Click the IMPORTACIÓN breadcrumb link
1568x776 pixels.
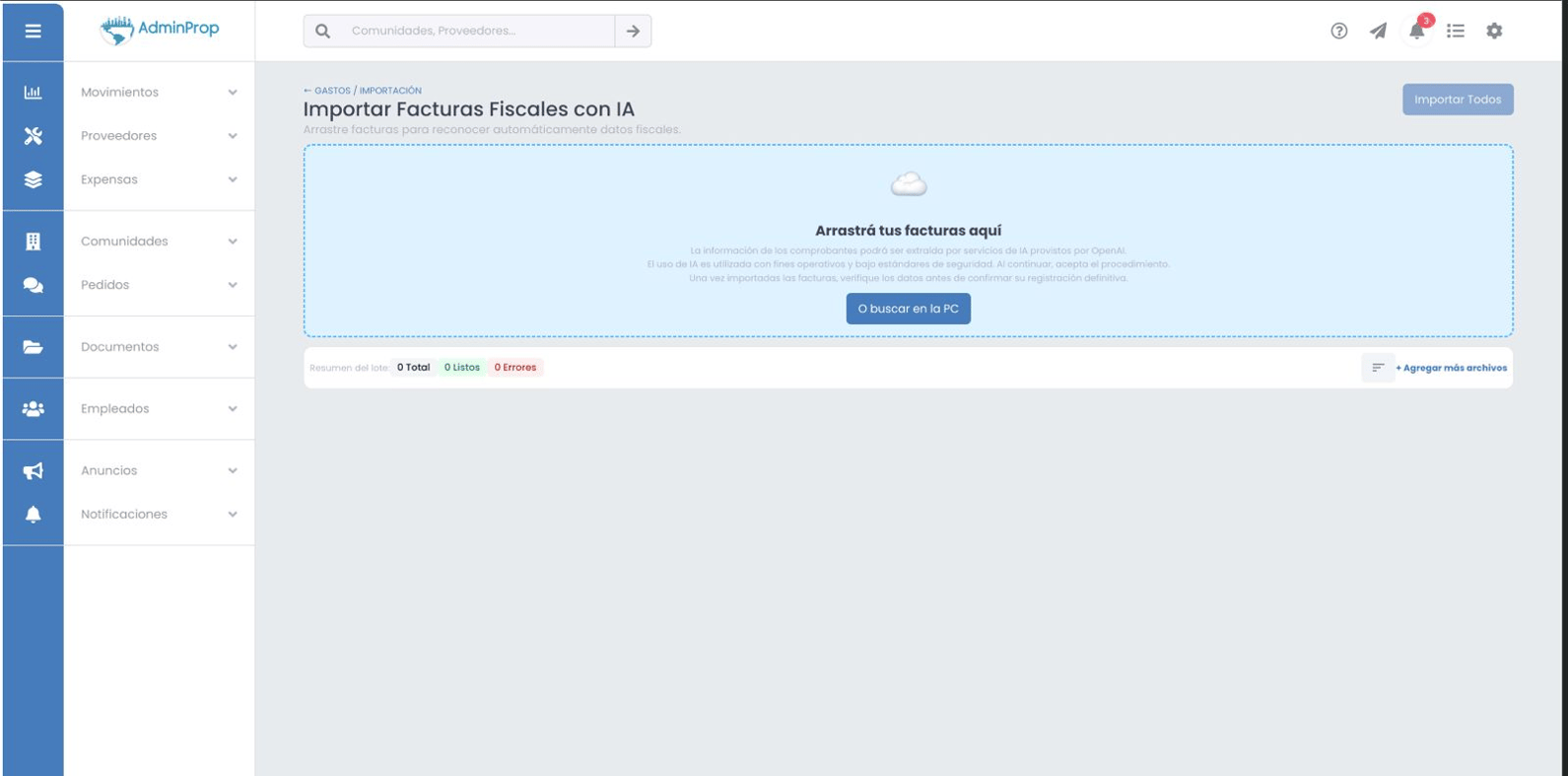390,91
